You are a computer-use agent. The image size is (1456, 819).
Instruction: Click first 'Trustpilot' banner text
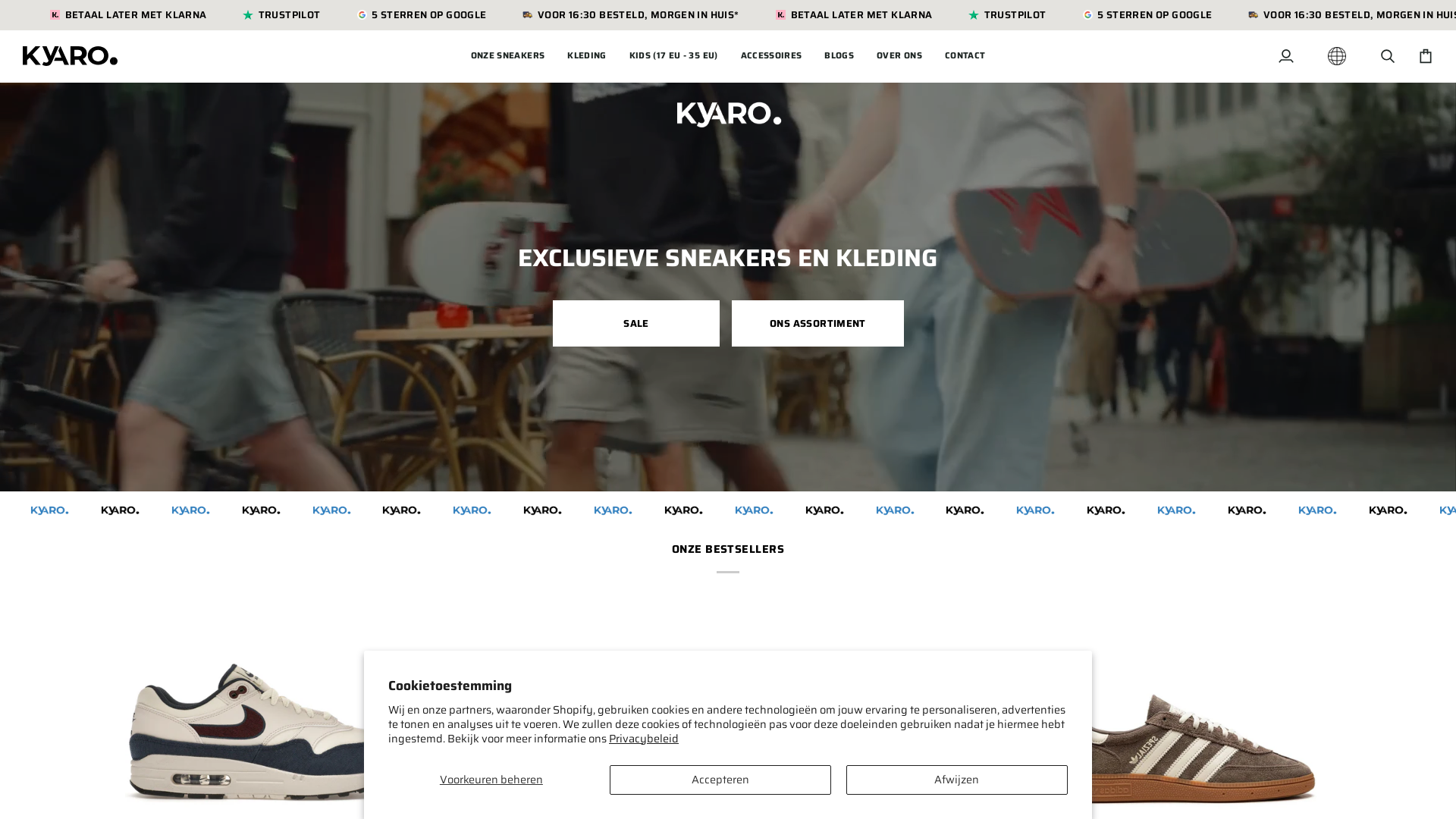click(289, 15)
